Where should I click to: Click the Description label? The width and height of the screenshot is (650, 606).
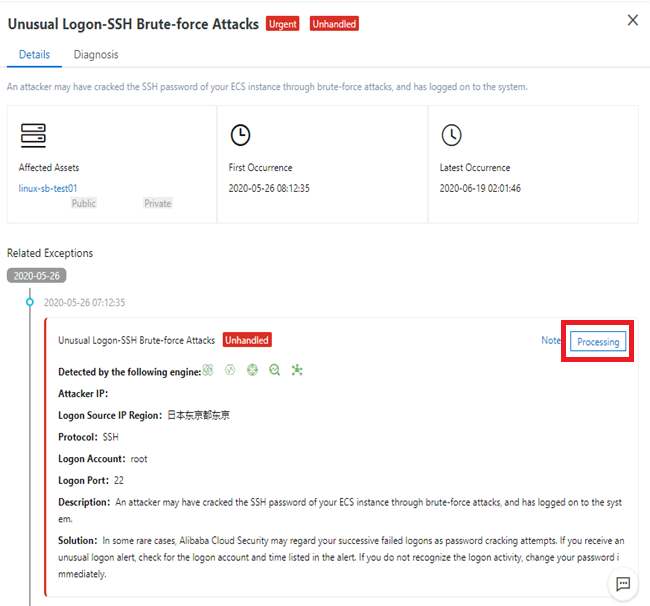(84, 502)
